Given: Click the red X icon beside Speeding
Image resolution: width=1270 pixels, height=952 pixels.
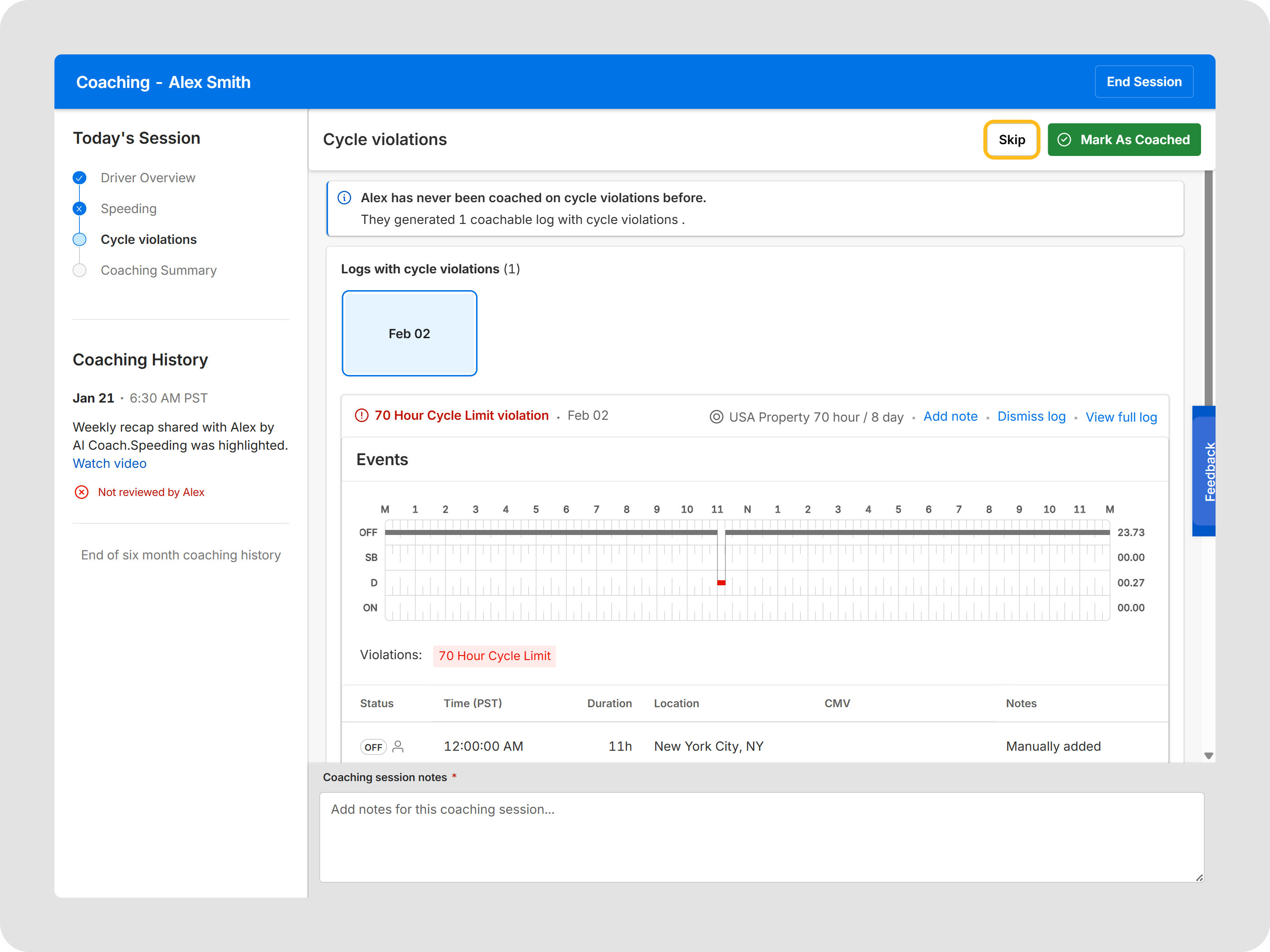Looking at the screenshot, I should click(79, 208).
